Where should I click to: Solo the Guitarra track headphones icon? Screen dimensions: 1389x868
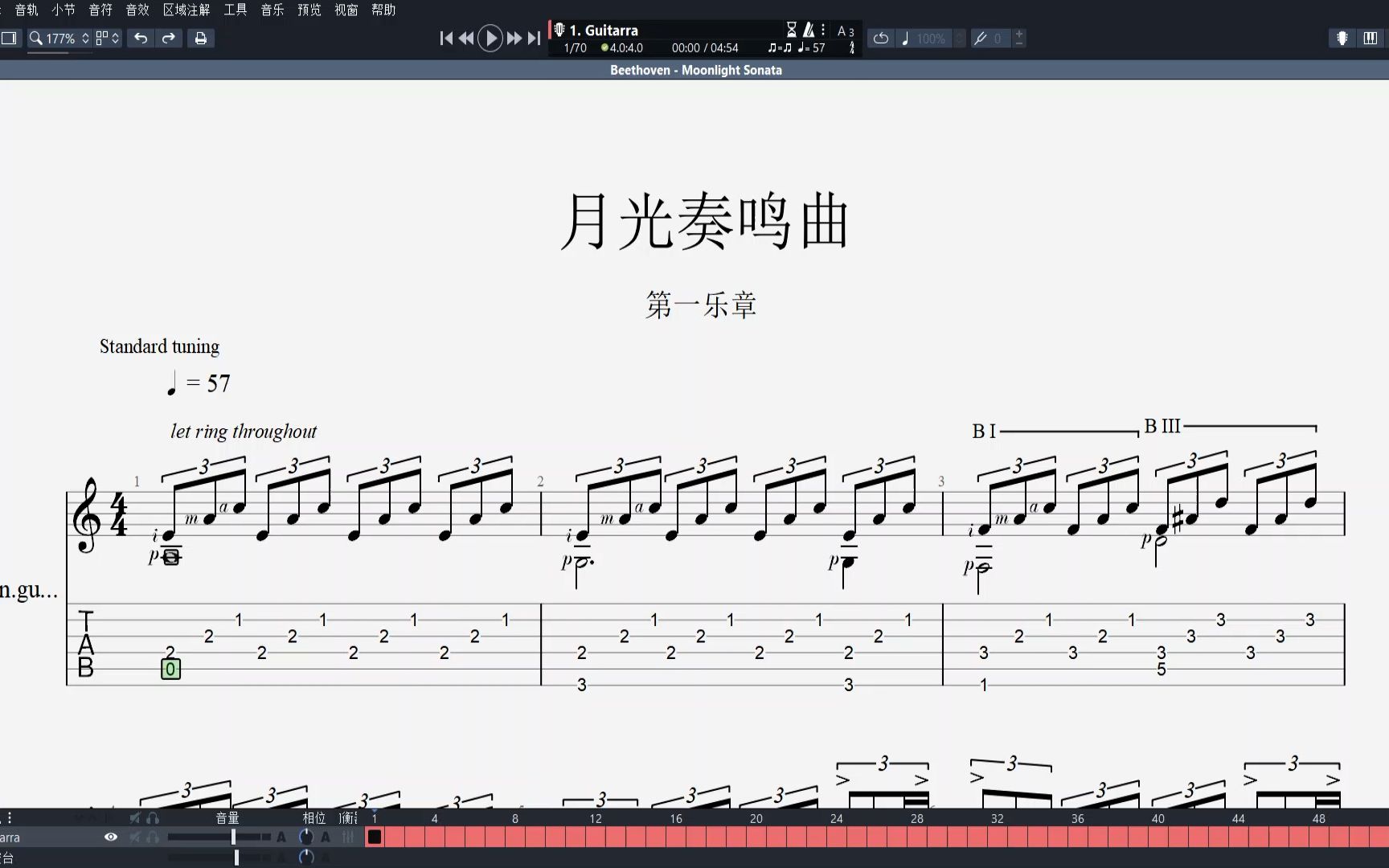[x=152, y=837]
